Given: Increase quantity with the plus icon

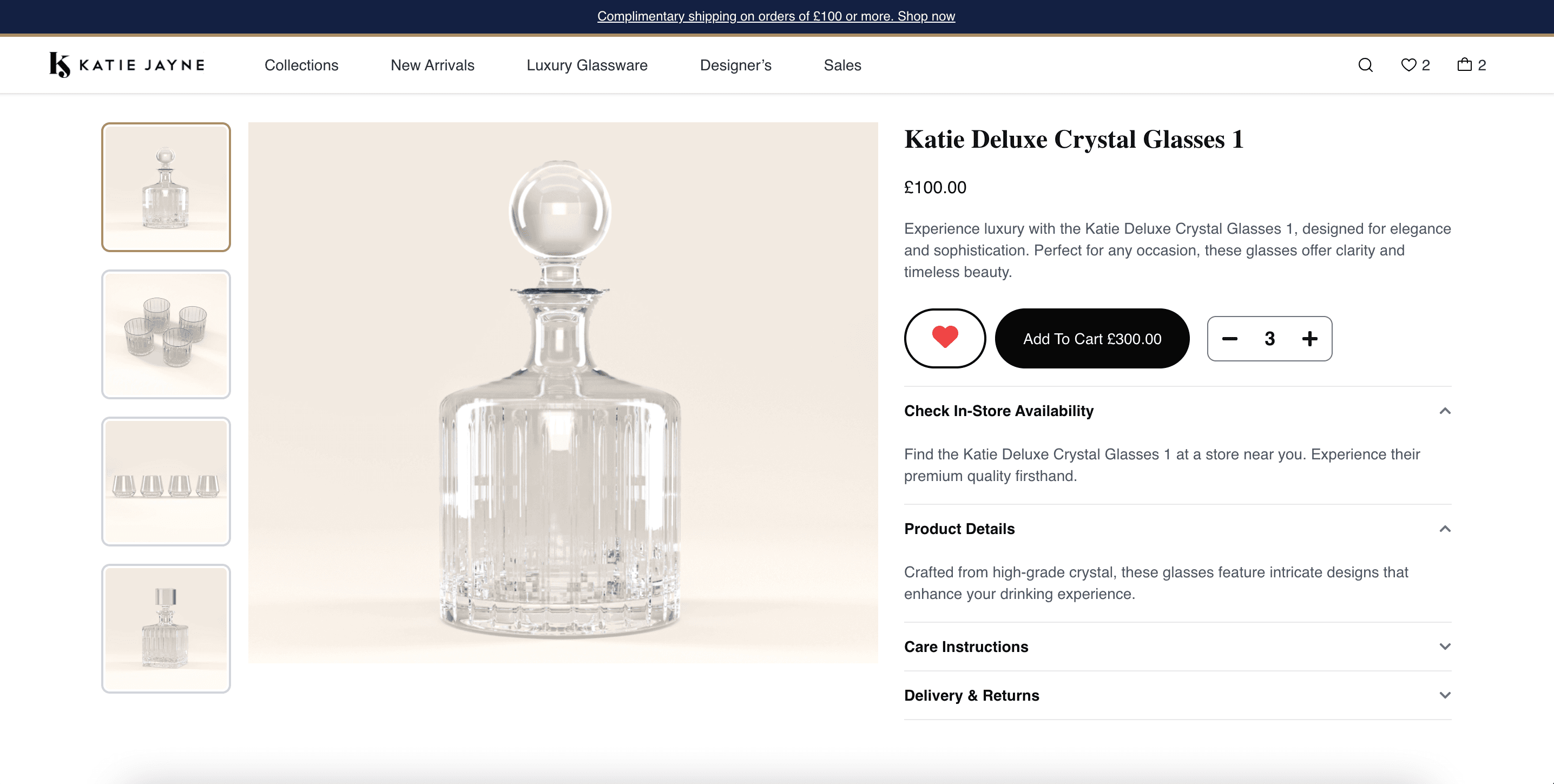Looking at the screenshot, I should coord(1309,339).
